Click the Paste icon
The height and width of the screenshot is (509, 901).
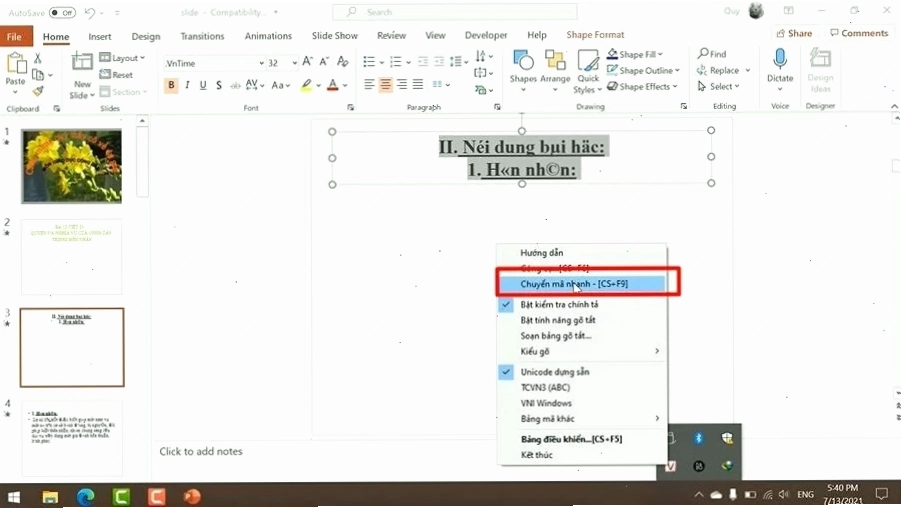click(16, 63)
